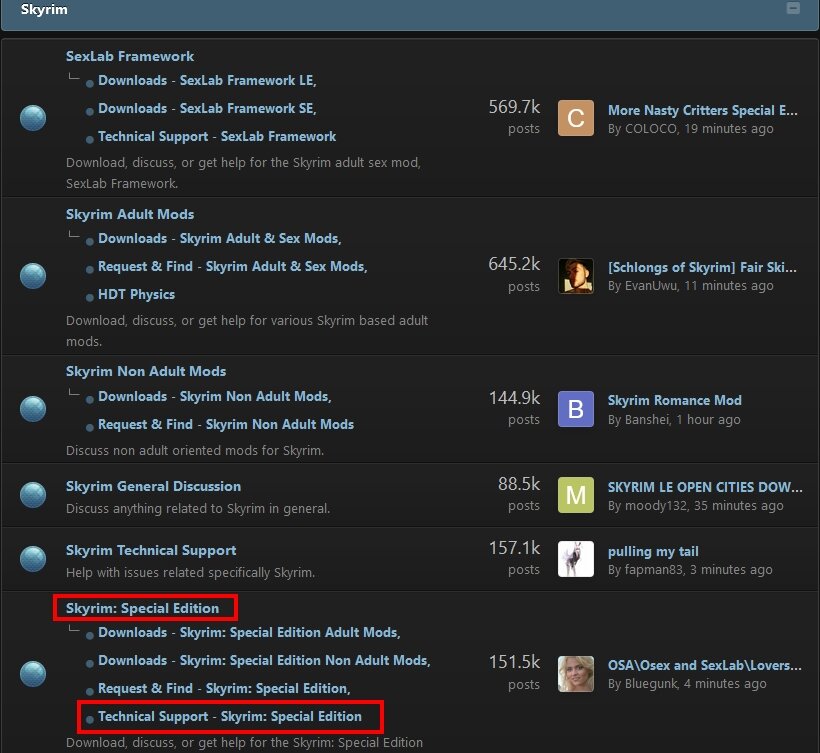
Task: Click the '151.5k' post count
Action: click(x=514, y=662)
